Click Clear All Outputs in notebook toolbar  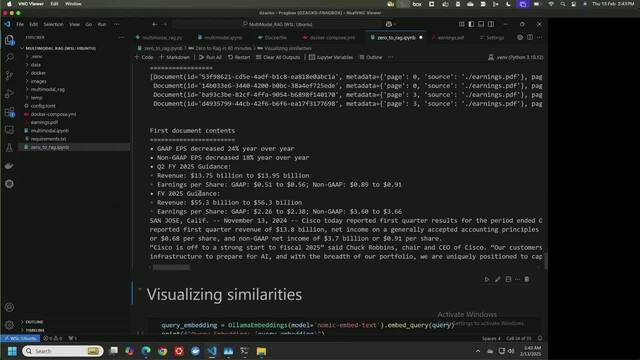click(278, 57)
